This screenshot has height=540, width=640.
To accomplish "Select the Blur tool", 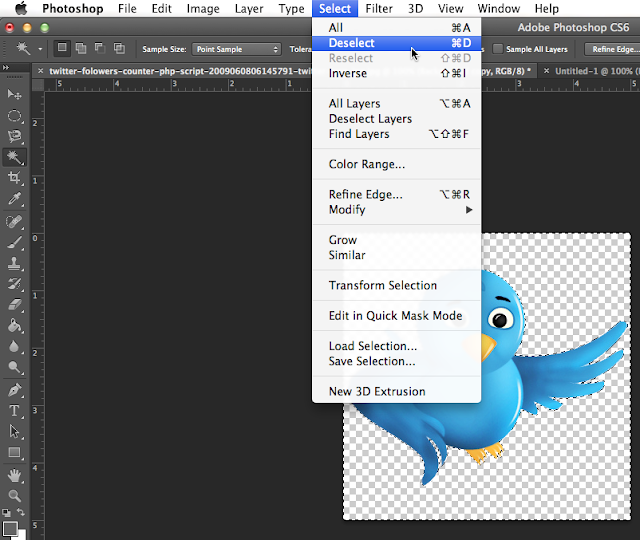I will [x=14, y=347].
